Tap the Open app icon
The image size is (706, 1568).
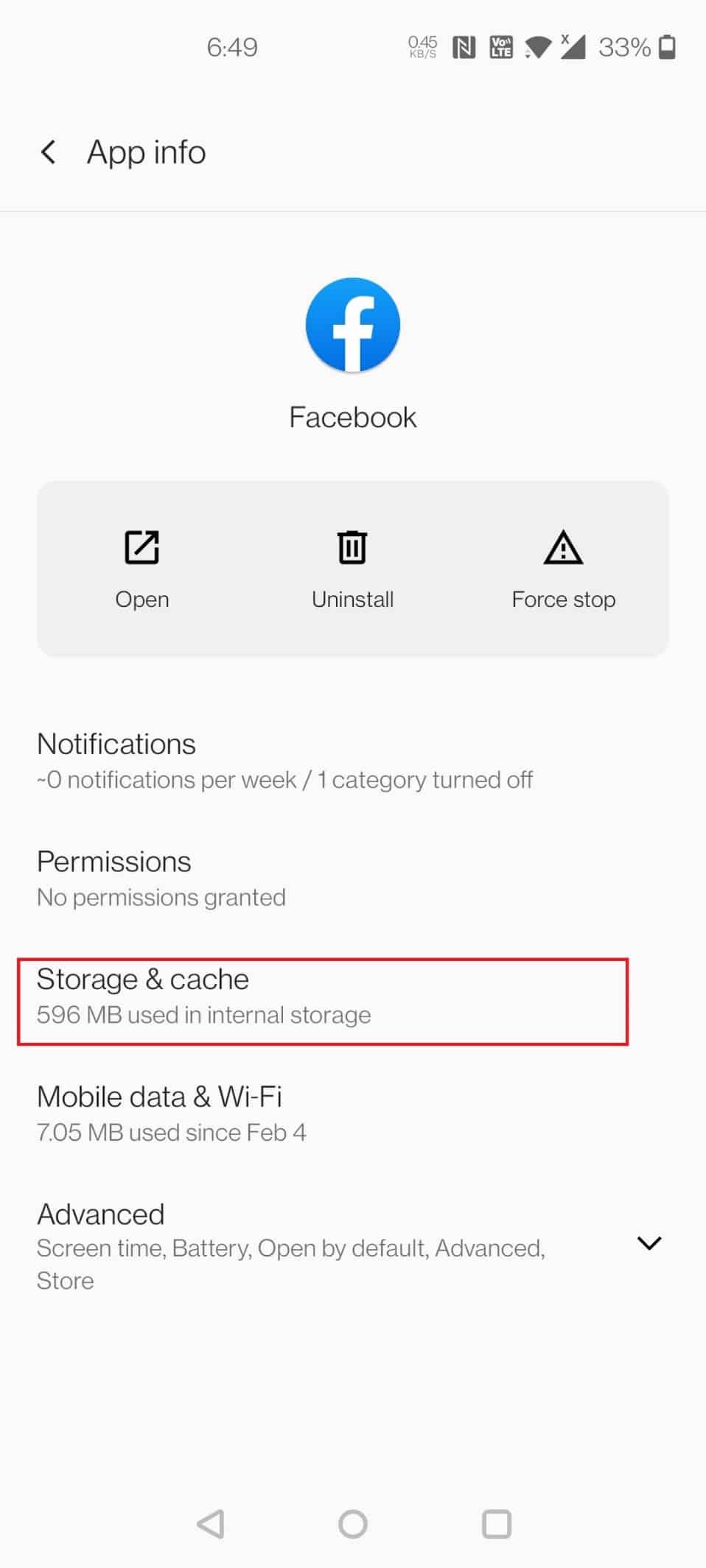(x=142, y=547)
